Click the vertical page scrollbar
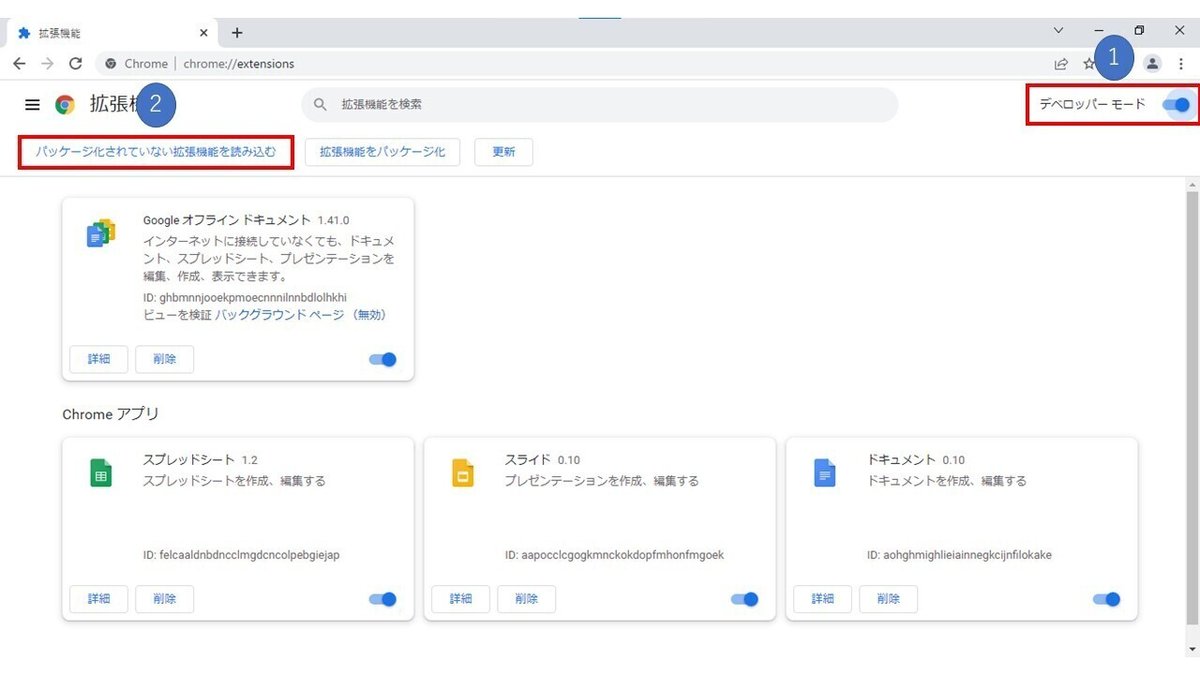 (1191, 410)
